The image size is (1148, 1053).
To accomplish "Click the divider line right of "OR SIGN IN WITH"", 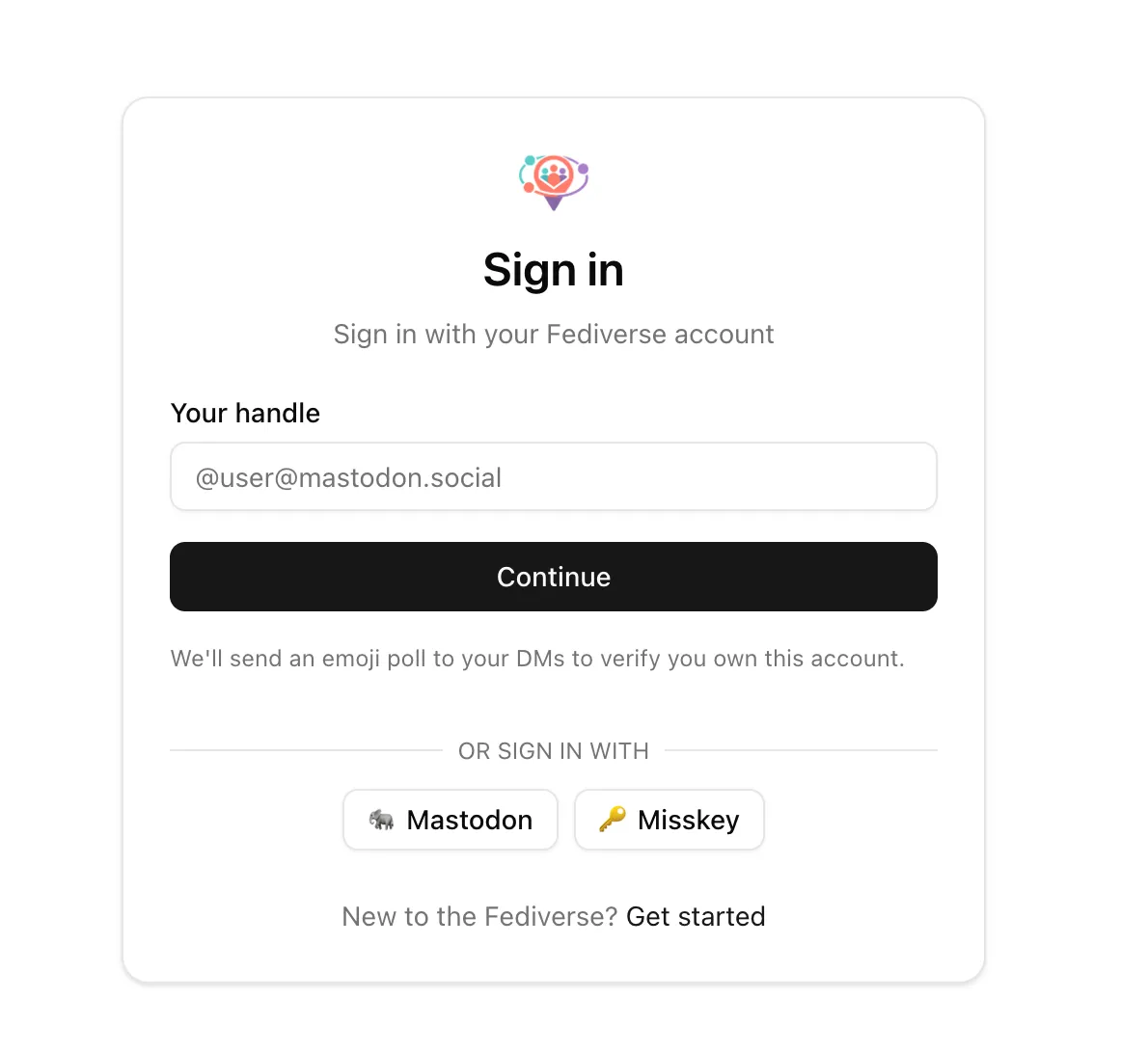I will 801,750.
